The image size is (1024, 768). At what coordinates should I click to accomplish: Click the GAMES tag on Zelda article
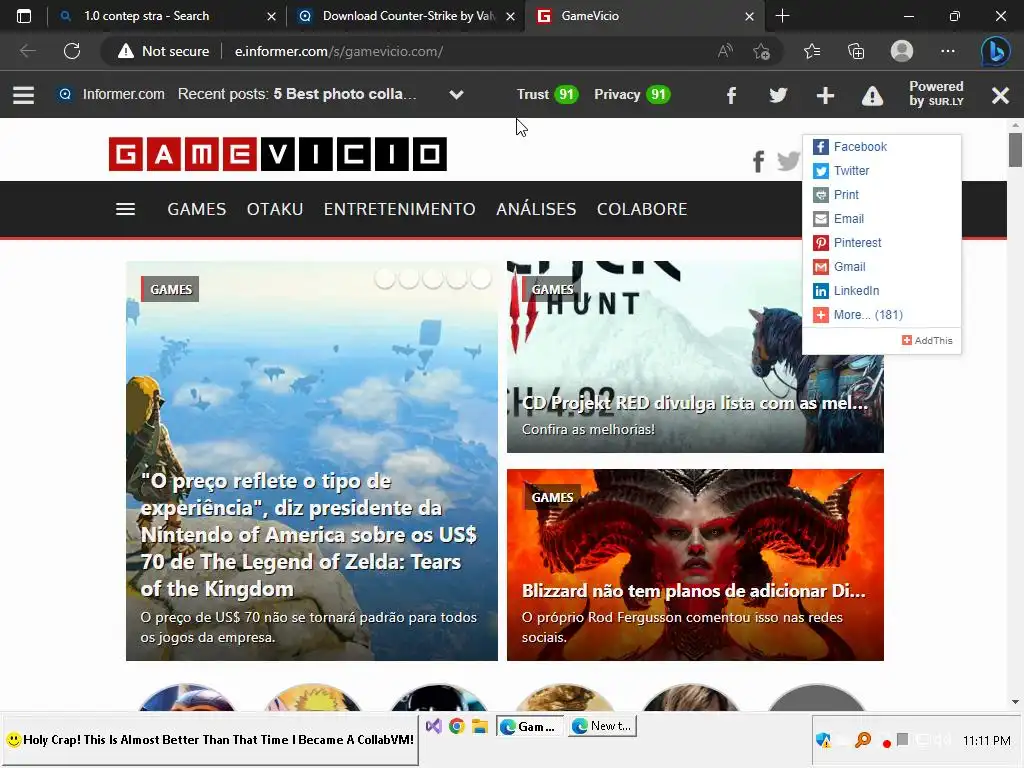(x=170, y=289)
